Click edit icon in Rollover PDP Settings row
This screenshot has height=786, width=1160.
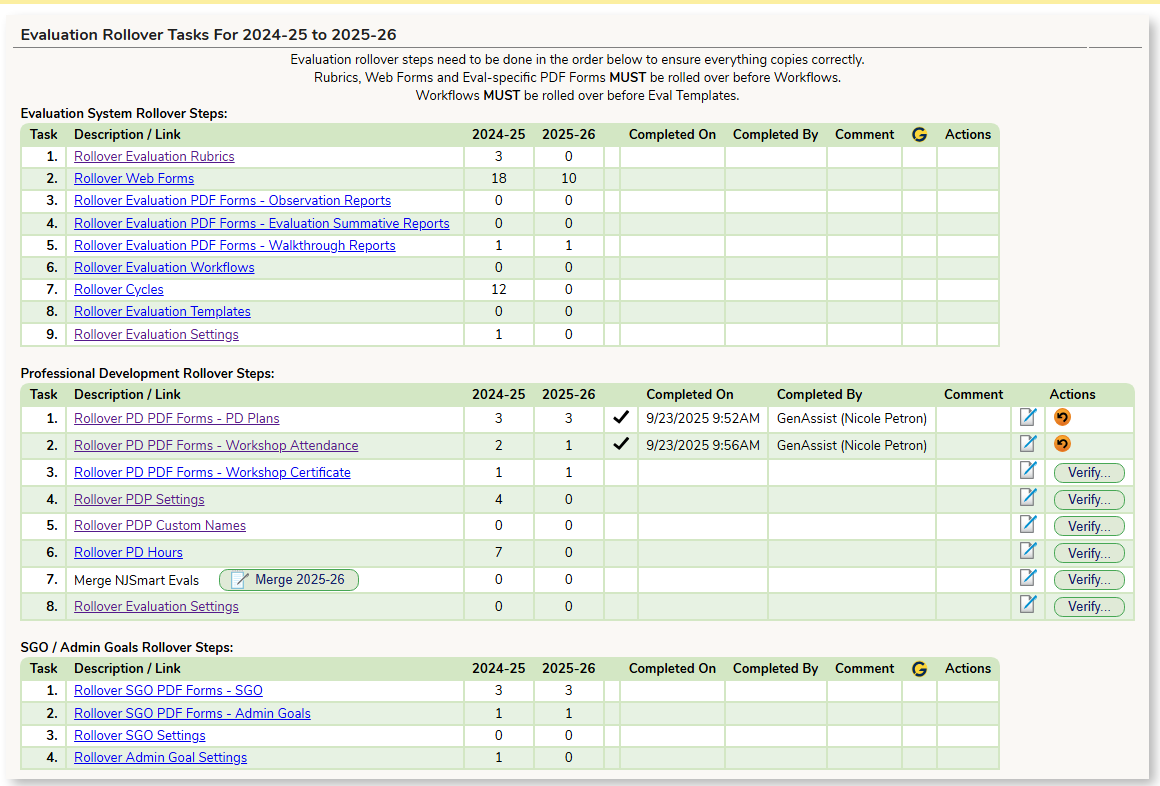(1028, 497)
